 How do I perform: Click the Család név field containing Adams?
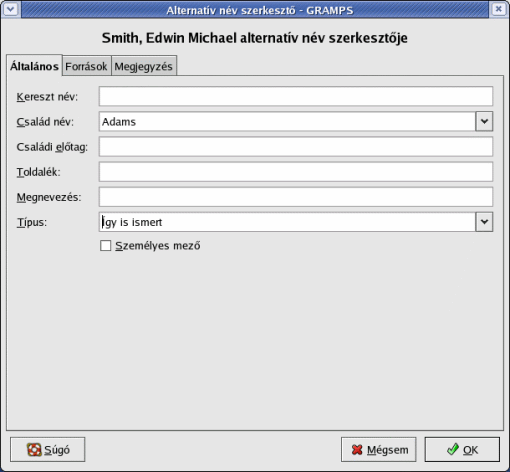click(x=287, y=122)
